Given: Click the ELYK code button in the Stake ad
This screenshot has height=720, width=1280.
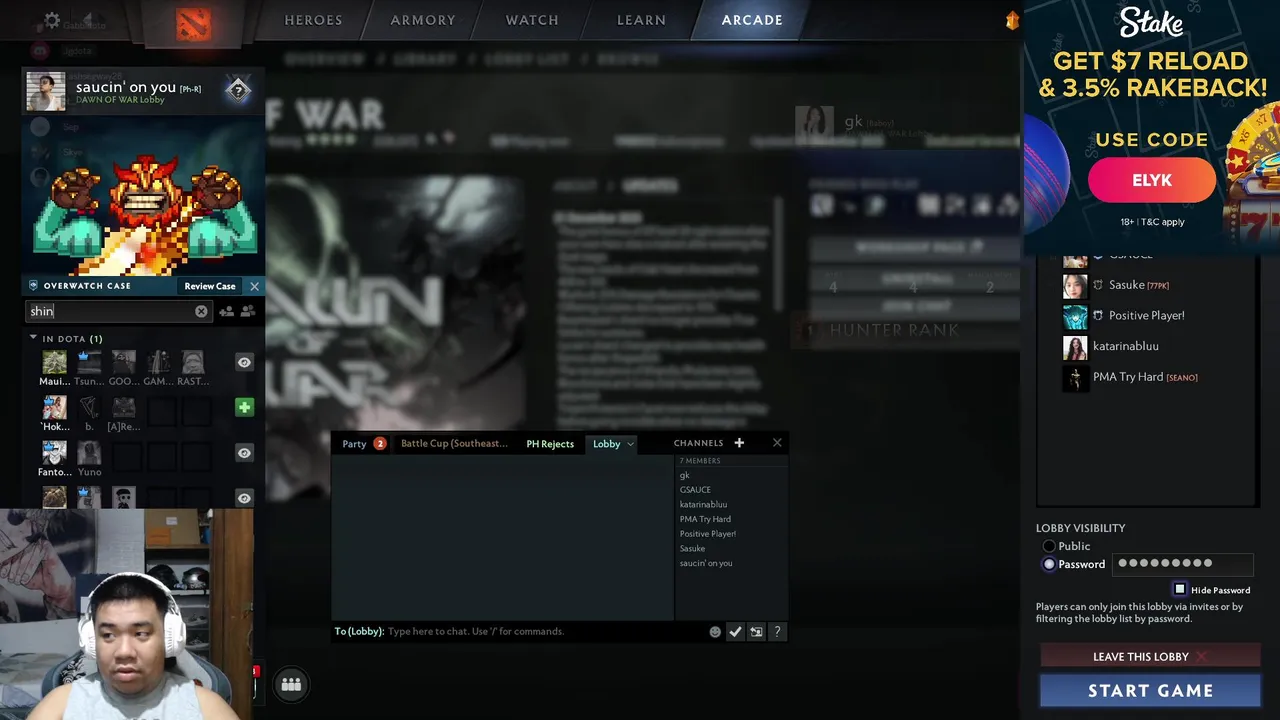Looking at the screenshot, I should click(1152, 181).
